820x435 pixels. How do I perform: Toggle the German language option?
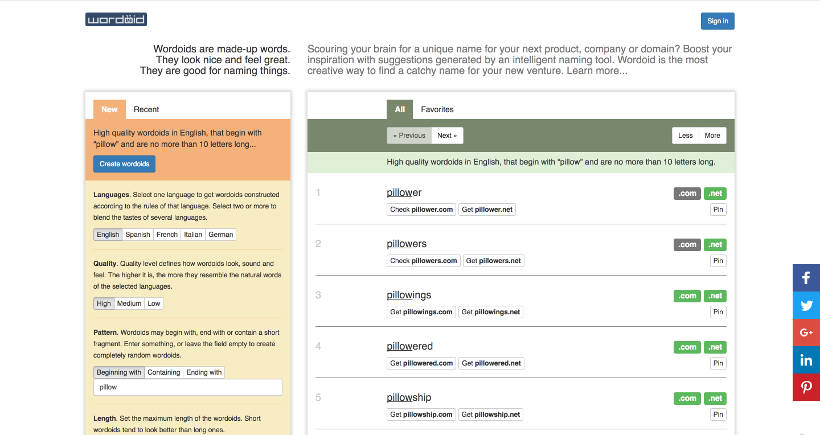point(220,234)
